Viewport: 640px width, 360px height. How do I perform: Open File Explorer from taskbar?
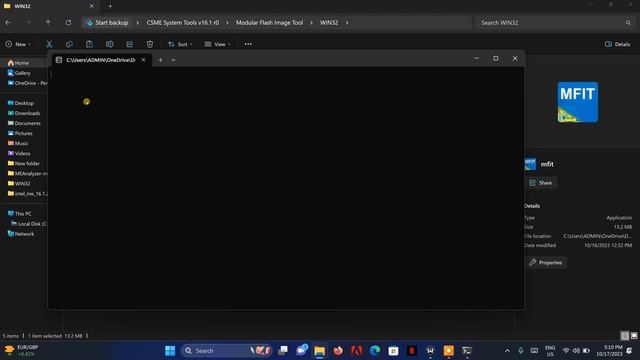[320, 351]
